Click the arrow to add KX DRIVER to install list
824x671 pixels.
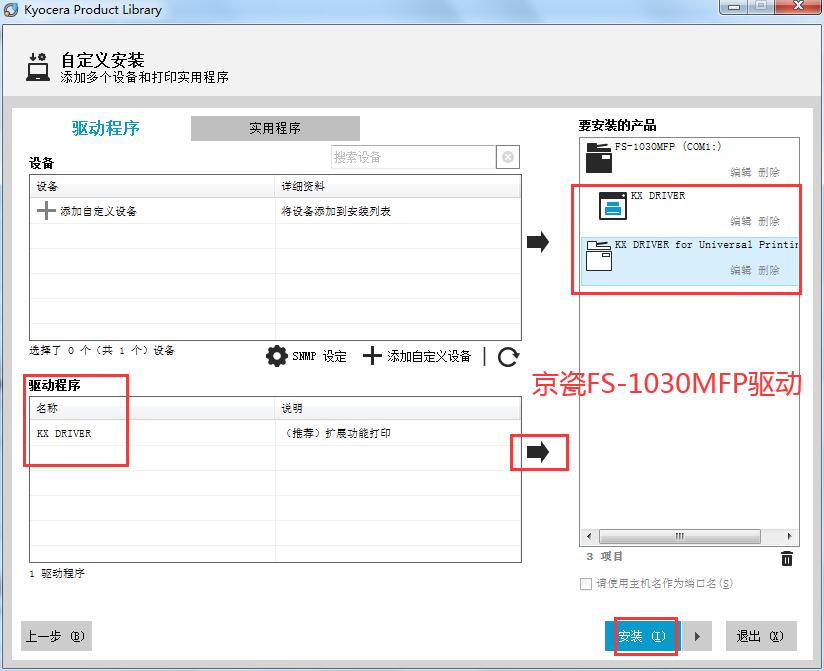coord(538,451)
